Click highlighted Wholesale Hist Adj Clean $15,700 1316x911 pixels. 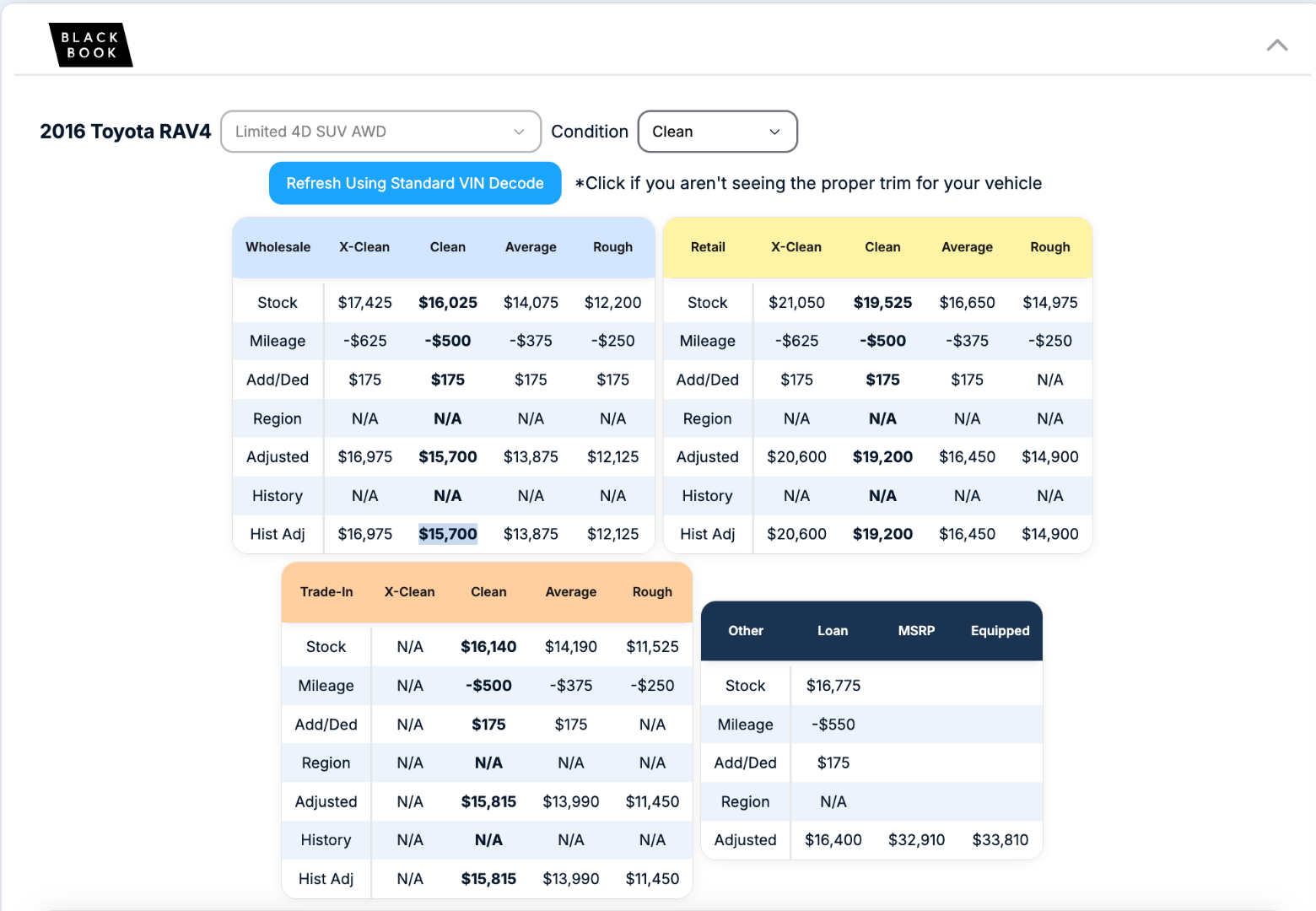pos(448,534)
